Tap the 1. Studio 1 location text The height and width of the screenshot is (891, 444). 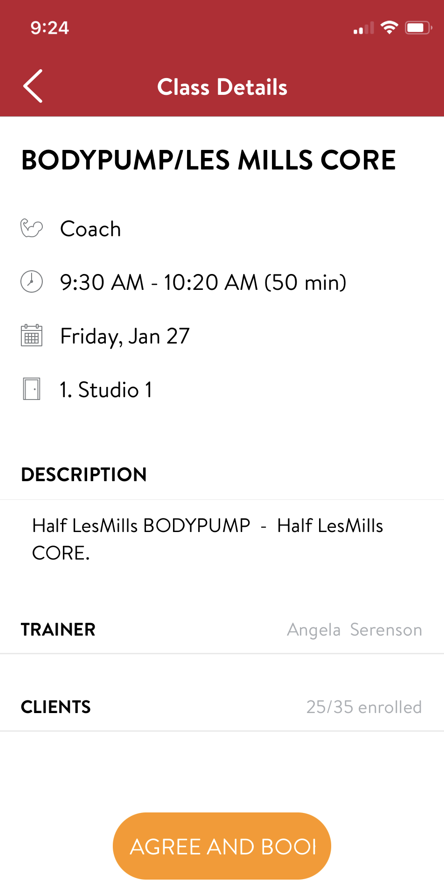click(106, 390)
